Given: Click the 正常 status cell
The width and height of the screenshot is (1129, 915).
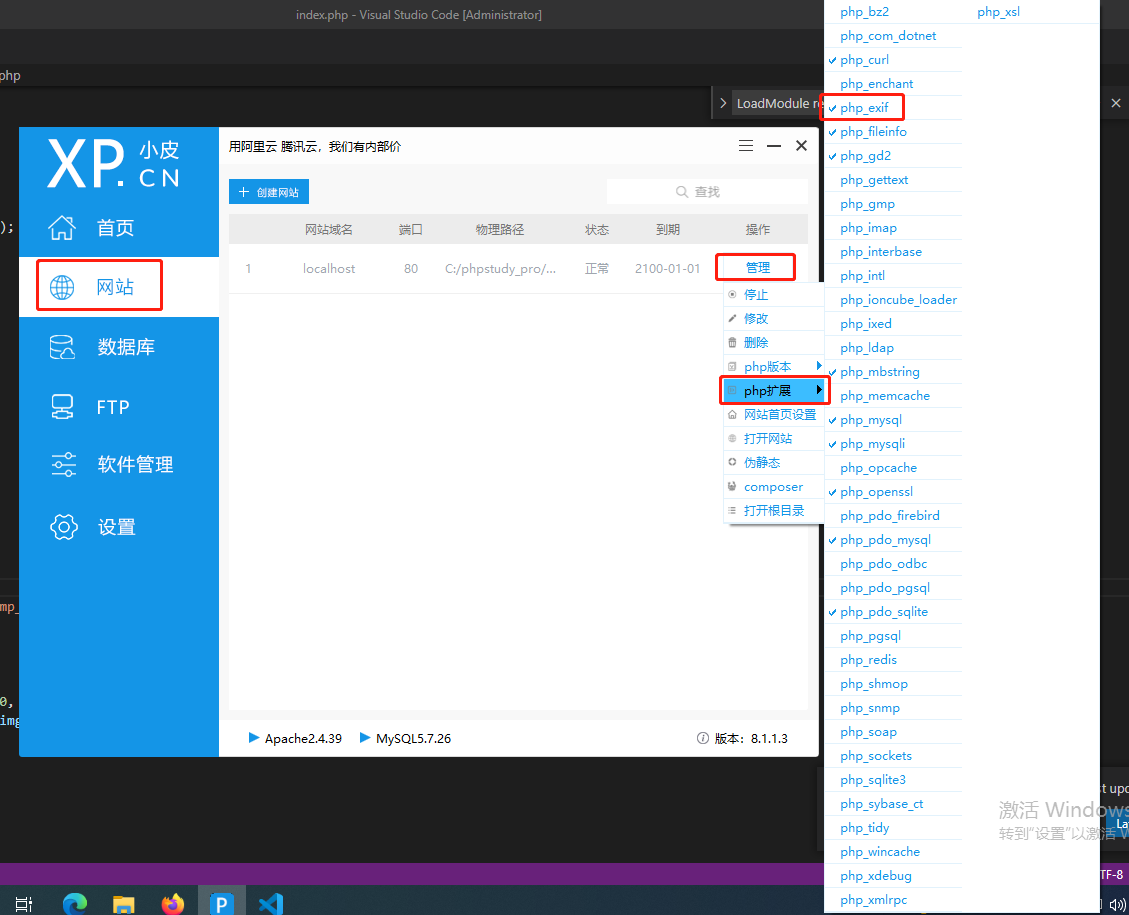Looking at the screenshot, I should point(596,269).
